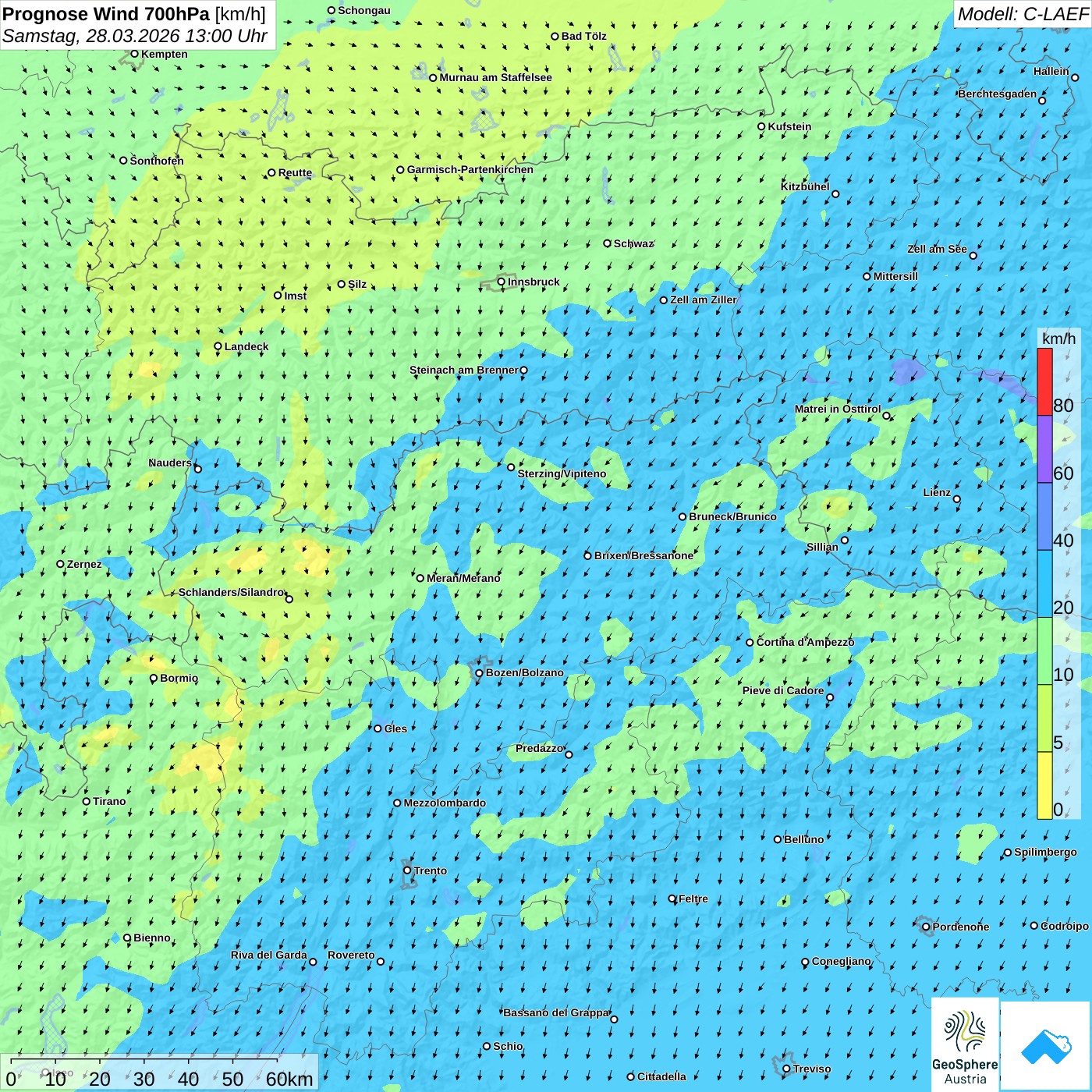The image size is (1092, 1092).
Task: Click the Kufstein location marker
Action: click(761, 126)
